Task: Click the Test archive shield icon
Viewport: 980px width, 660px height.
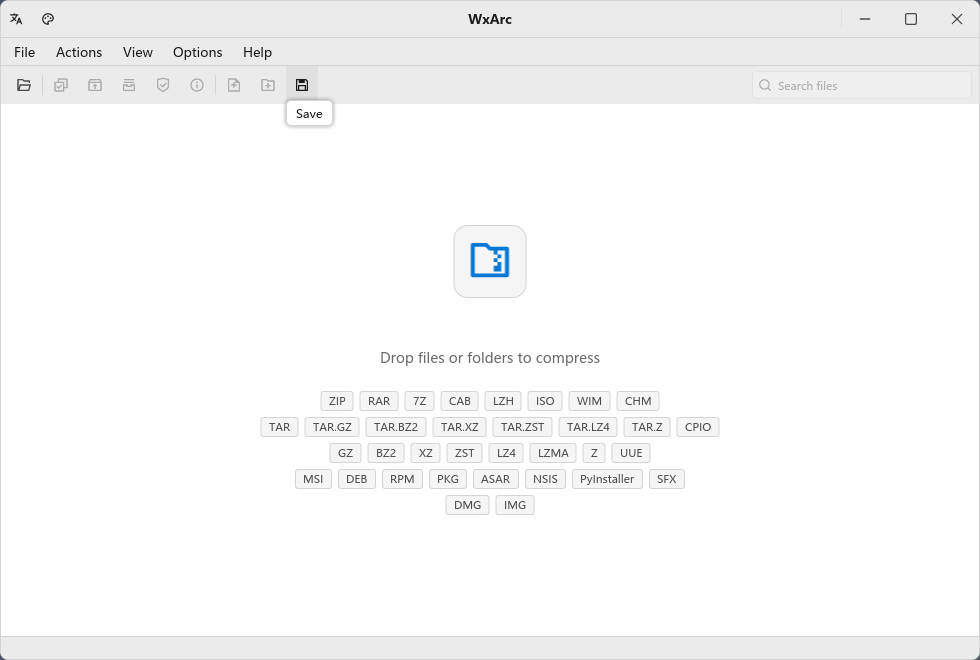Action: pyautogui.click(x=163, y=85)
